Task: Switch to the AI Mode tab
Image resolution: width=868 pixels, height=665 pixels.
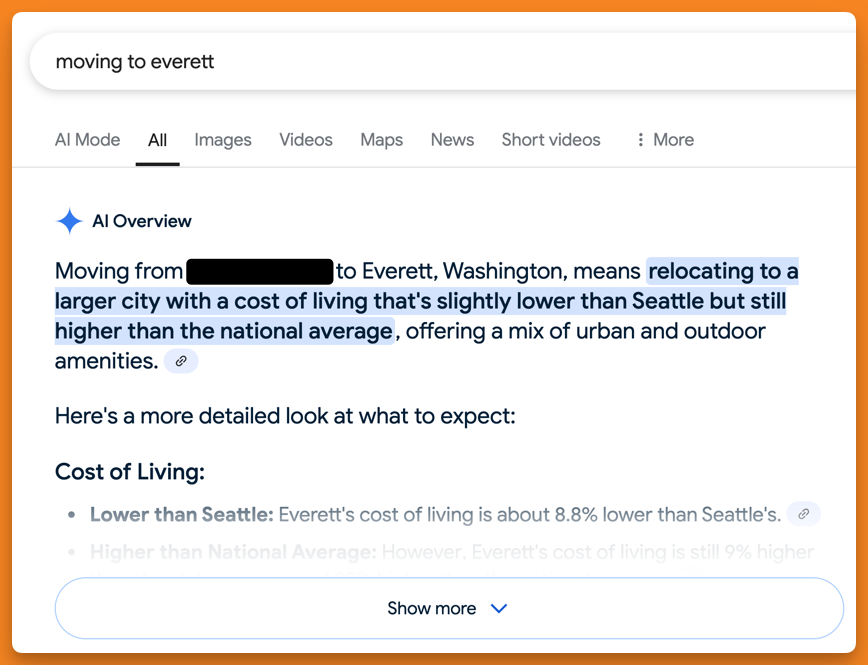Action: coord(87,140)
